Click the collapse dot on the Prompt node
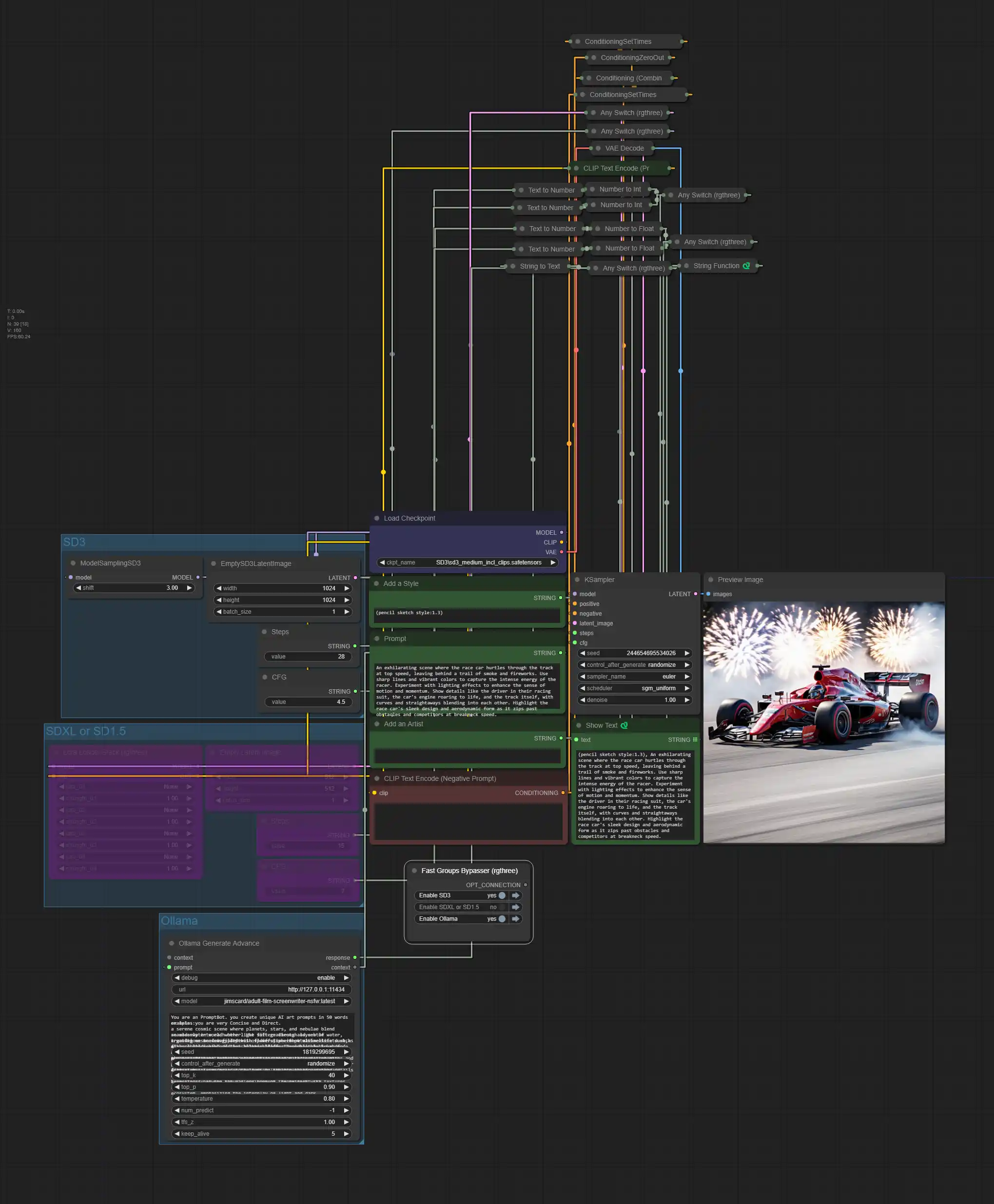This screenshot has width=994, height=1204. coord(377,639)
